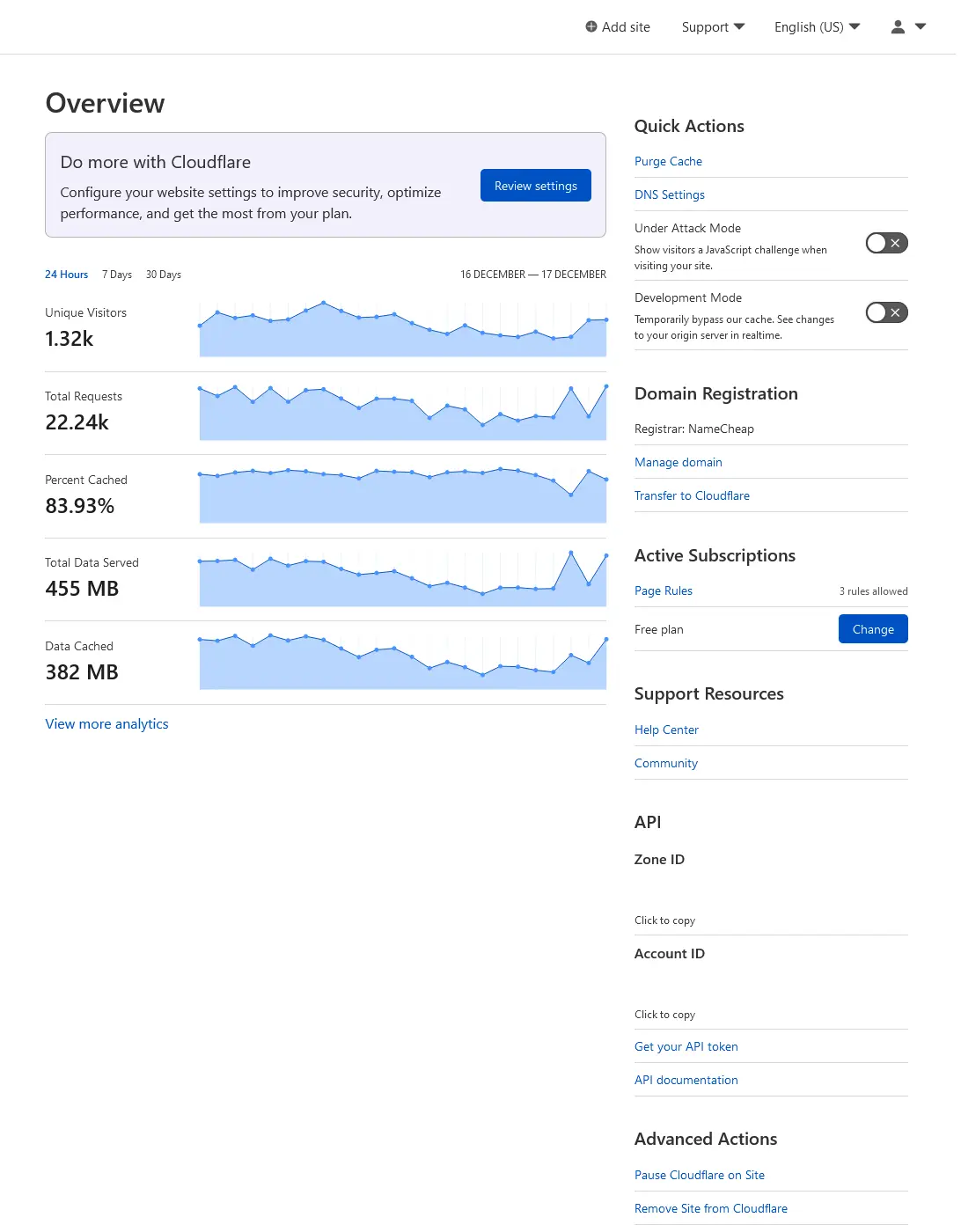Click the Change plan button
Image resolution: width=961 pixels, height=1232 pixels.
[872, 629]
